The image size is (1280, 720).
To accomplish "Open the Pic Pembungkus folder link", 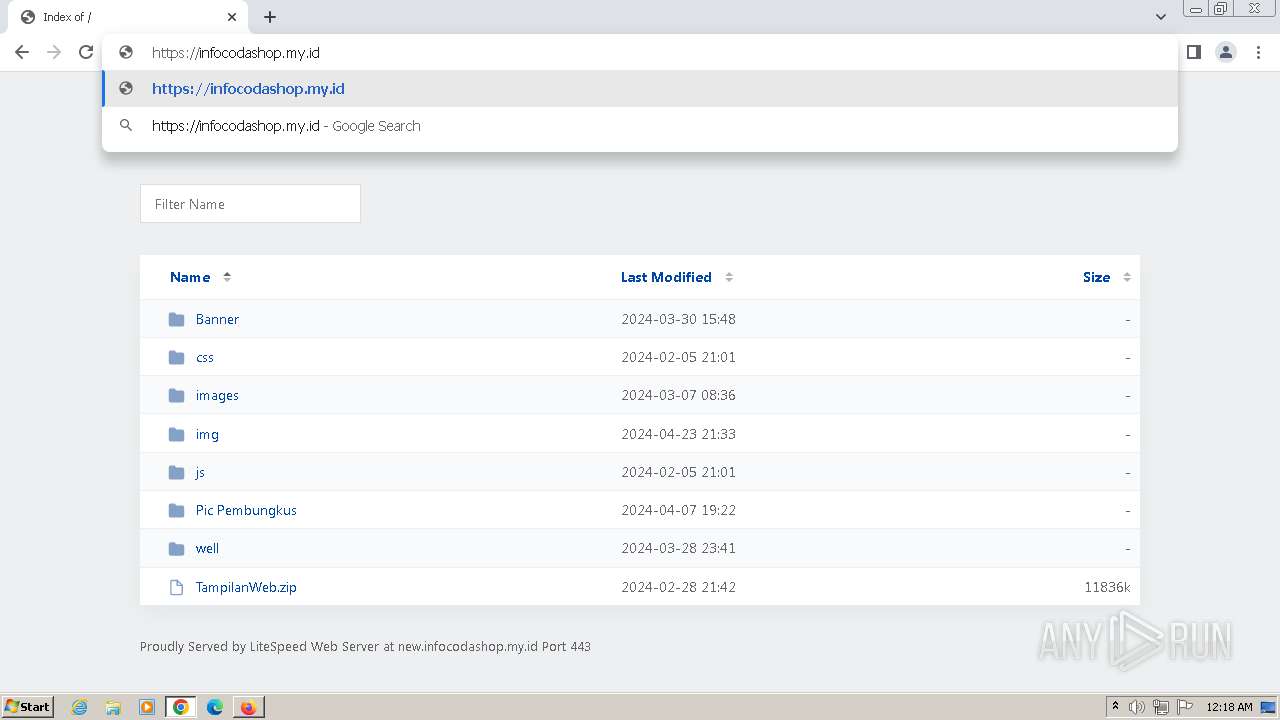I will click(x=246, y=510).
